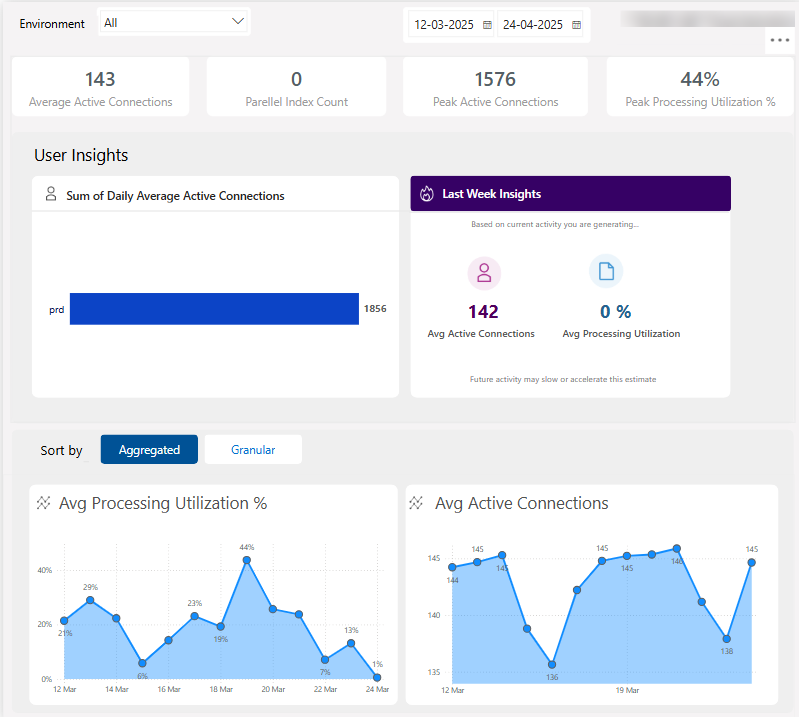Click the pink person icon above 142
Viewport: 799px width, 717px height.
[x=484, y=273]
